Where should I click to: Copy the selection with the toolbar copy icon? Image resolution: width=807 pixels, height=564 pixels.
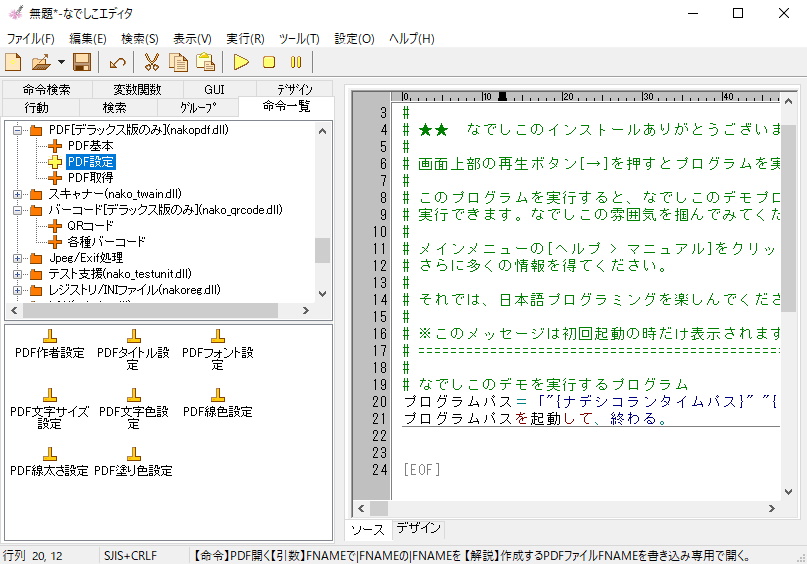[179, 62]
